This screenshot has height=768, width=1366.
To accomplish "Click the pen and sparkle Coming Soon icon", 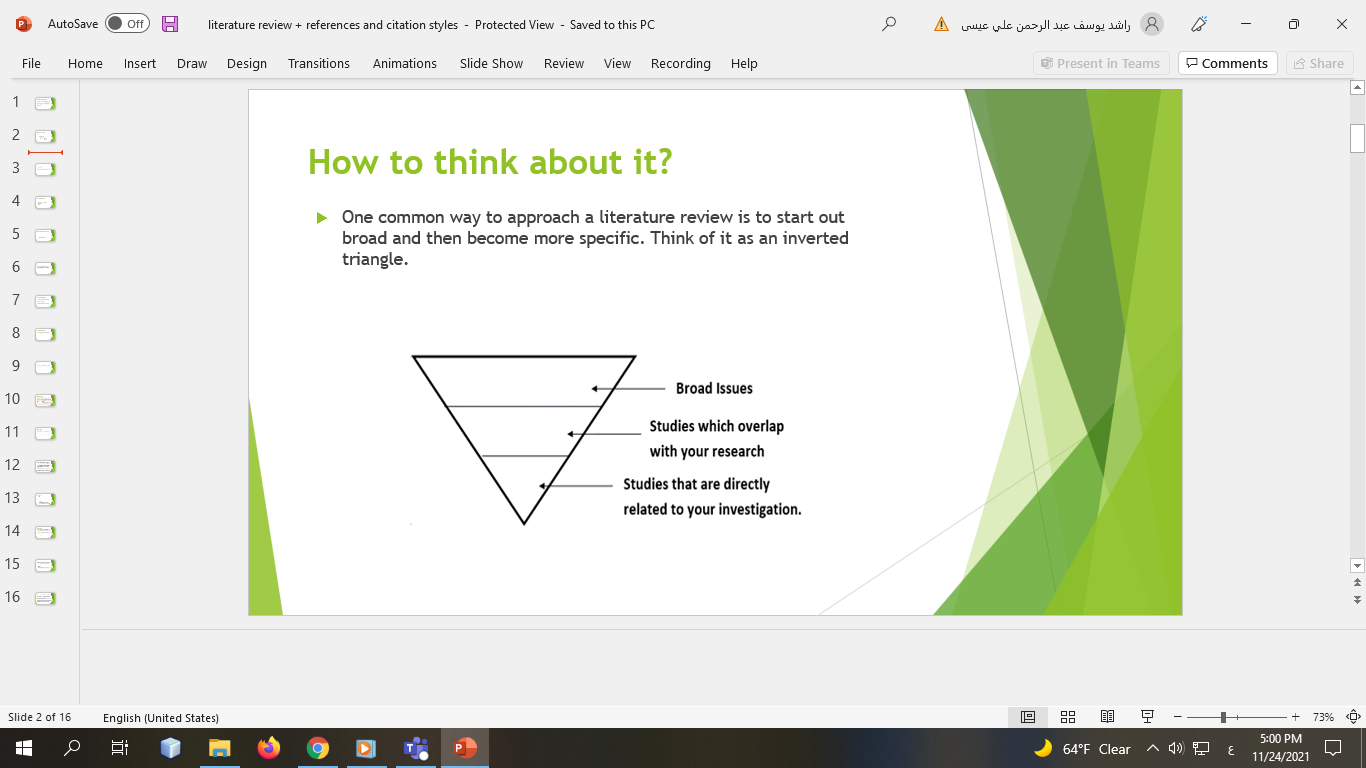I will pyautogui.click(x=1200, y=24).
